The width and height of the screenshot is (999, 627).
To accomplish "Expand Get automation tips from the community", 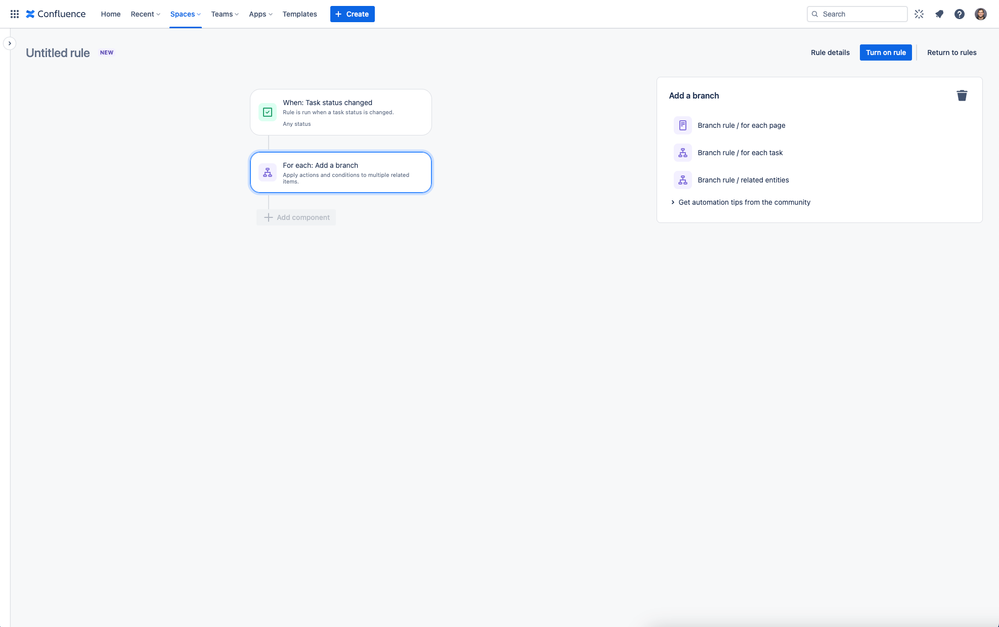I will 740,203.
